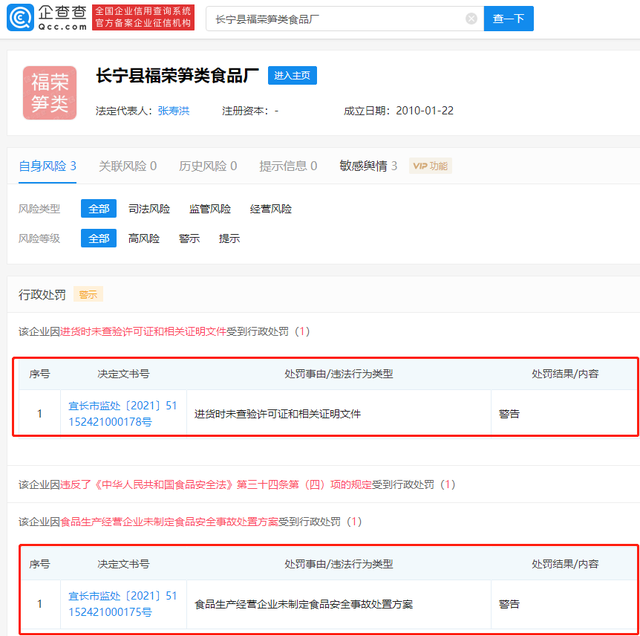Open document 宜长市监处〔2021〕51152421000178号
The height and width of the screenshot is (636, 640).
pyautogui.click(x=123, y=414)
